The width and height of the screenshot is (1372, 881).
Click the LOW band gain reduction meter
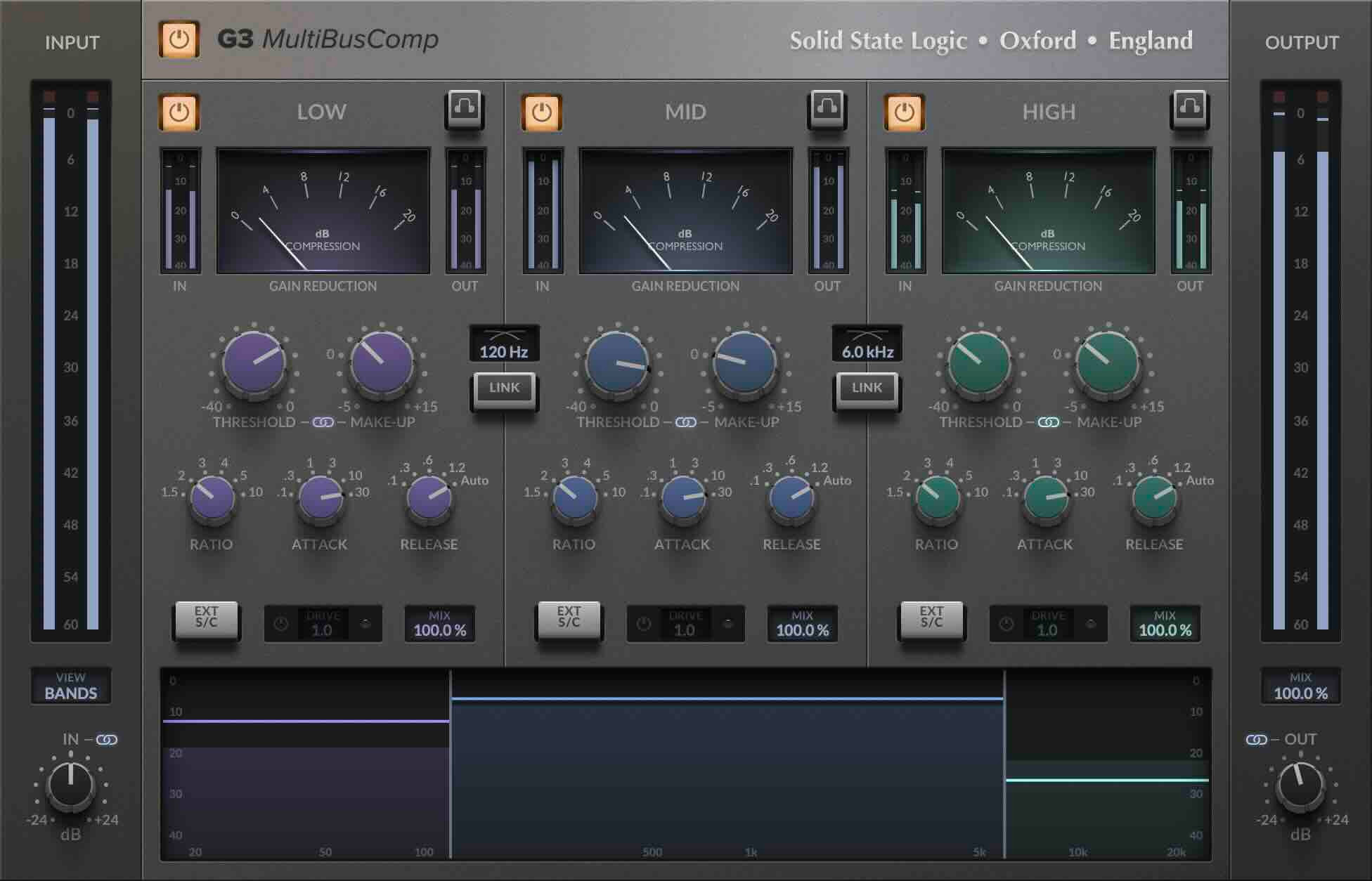coord(323,211)
